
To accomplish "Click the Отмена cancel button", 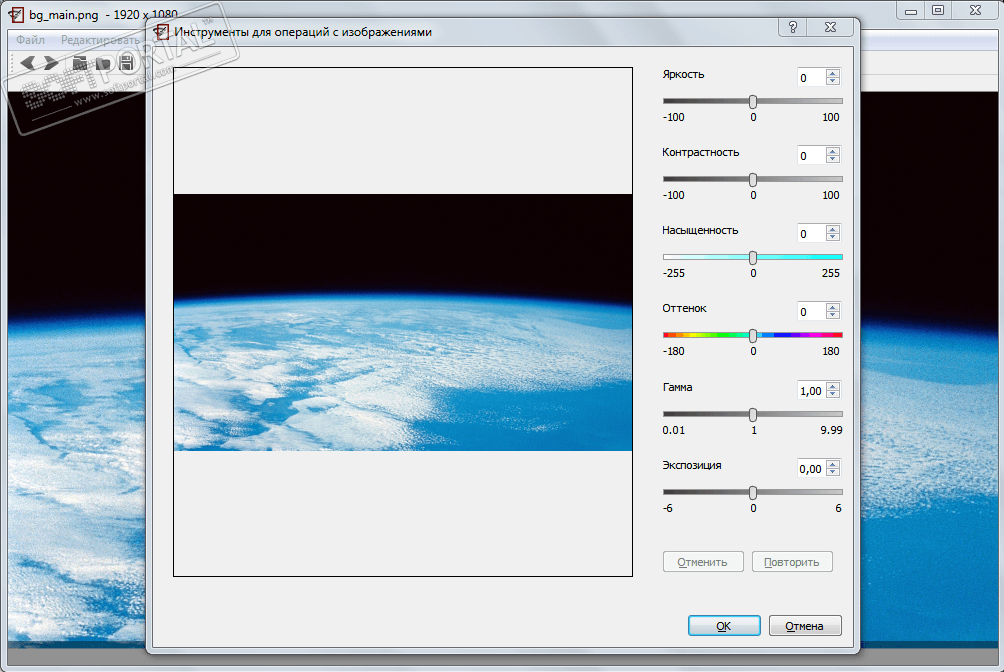I will (805, 626).
